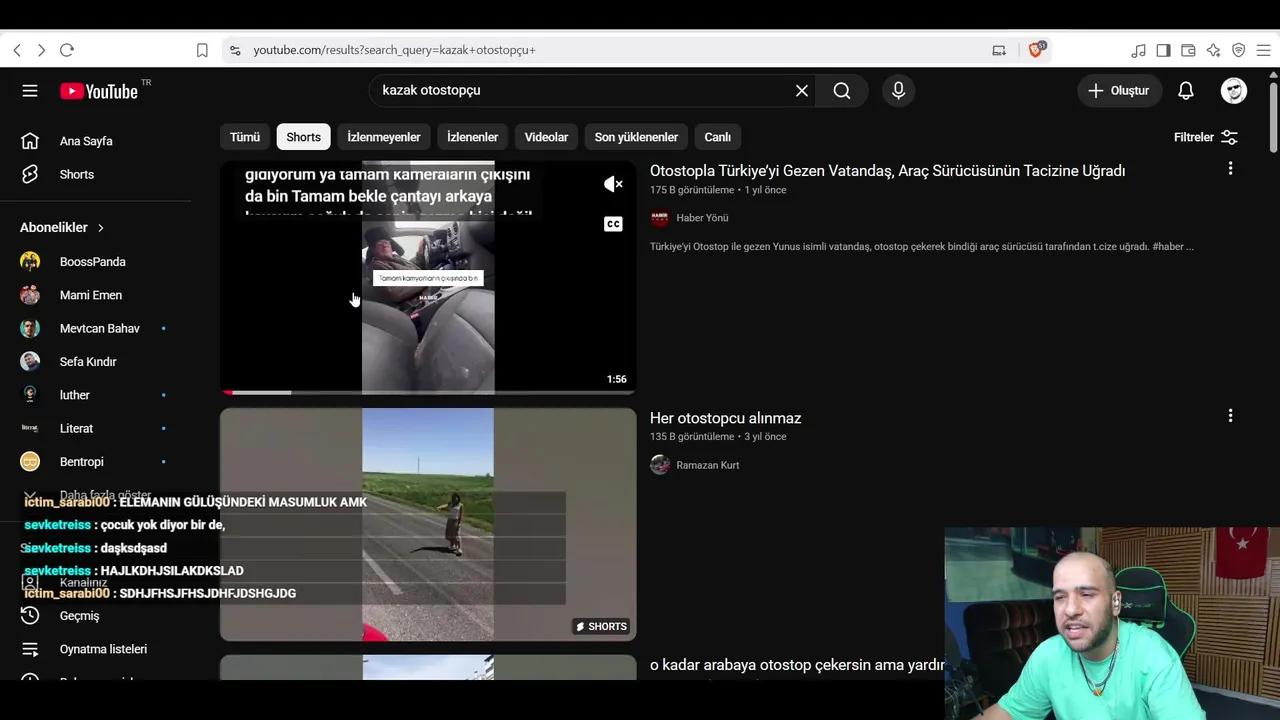
Task: Clear the search box with the X
Action: click(x=802, y=91)
